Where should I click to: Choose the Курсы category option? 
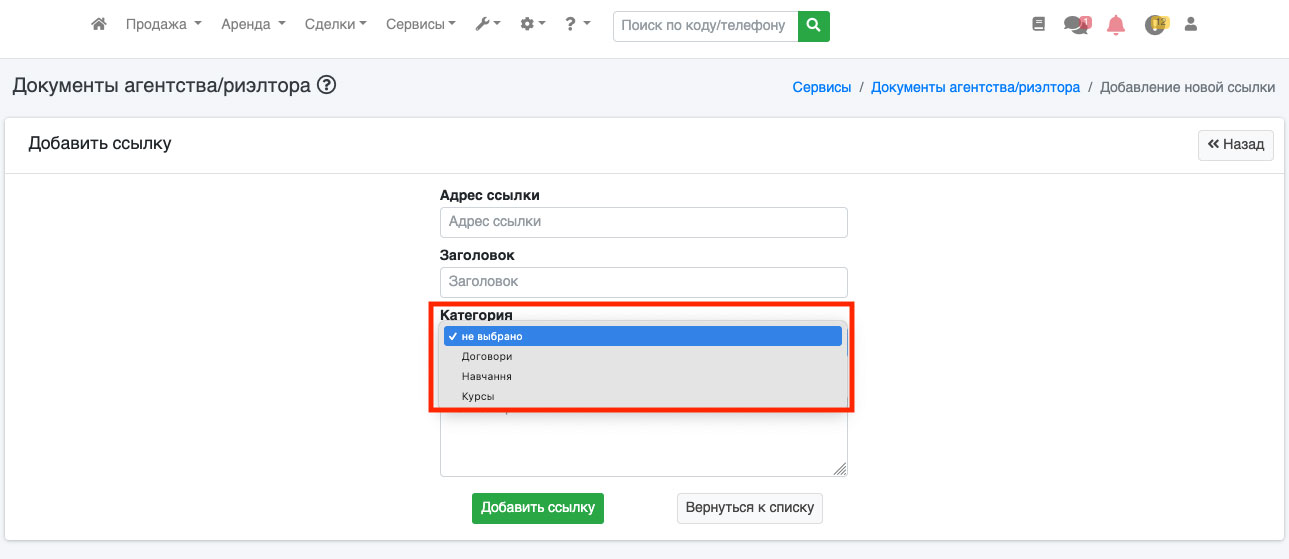pos(643,396)
